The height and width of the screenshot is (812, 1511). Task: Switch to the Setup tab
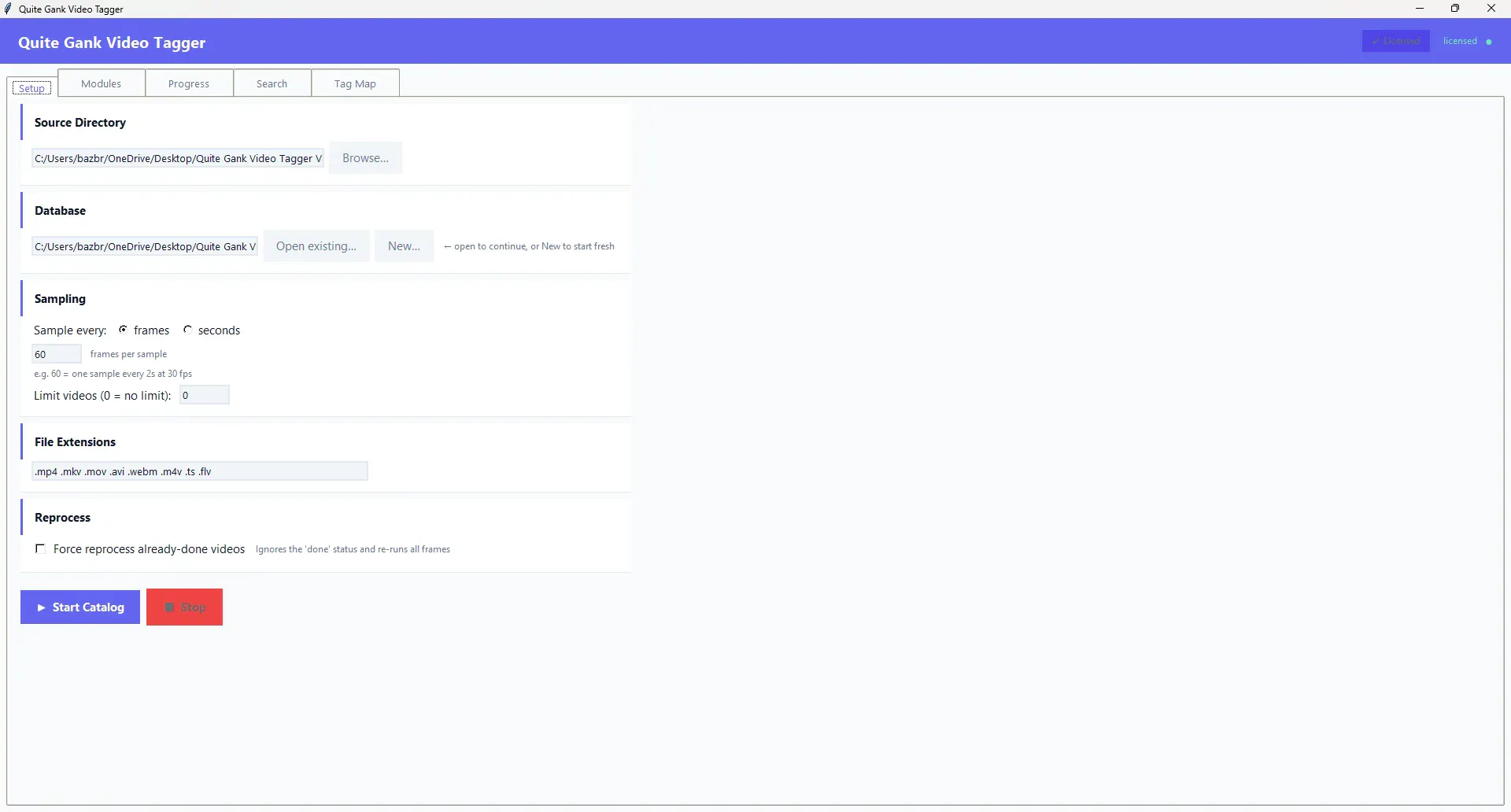coord(32,87)
